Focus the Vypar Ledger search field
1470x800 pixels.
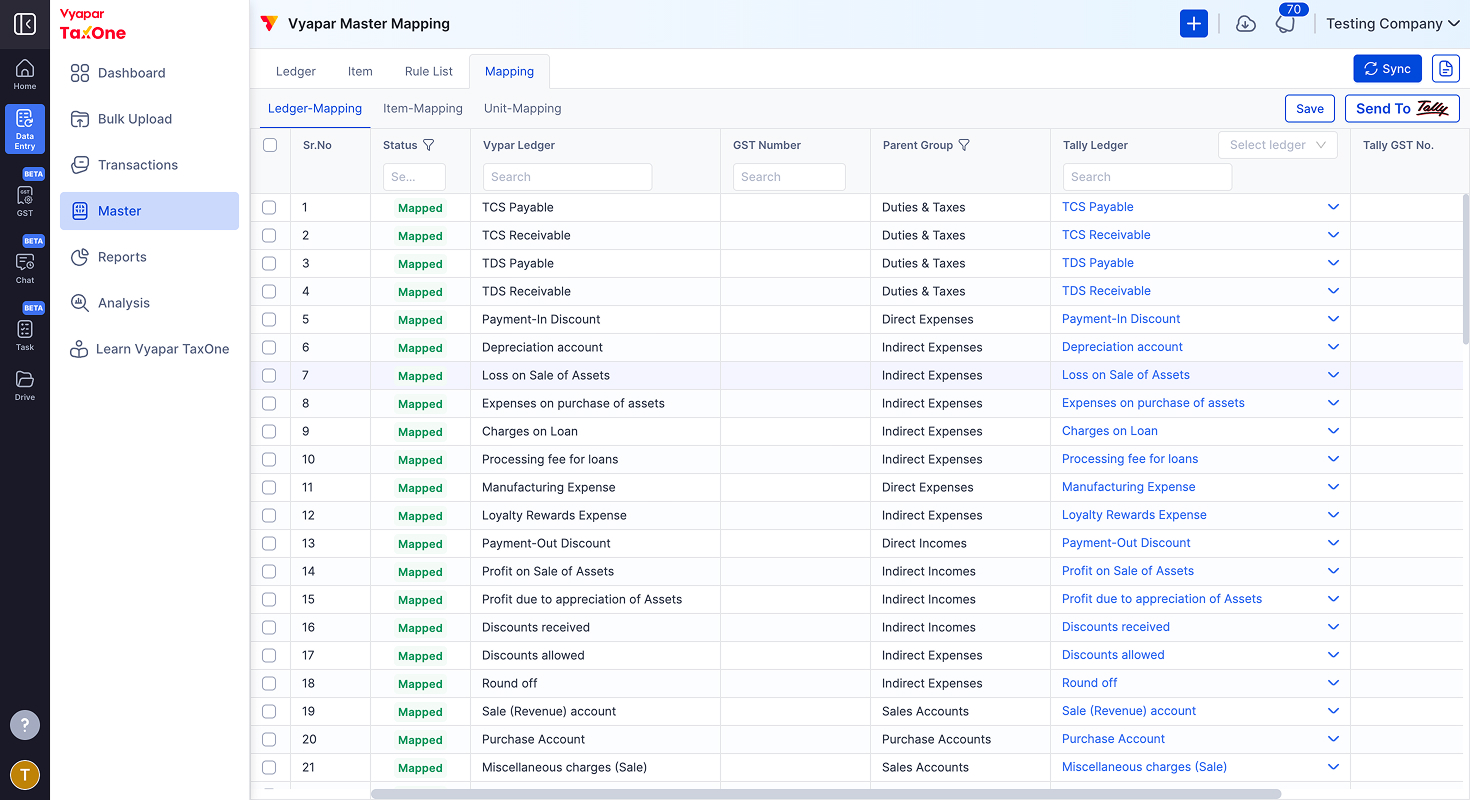click(x=567, y=177)
